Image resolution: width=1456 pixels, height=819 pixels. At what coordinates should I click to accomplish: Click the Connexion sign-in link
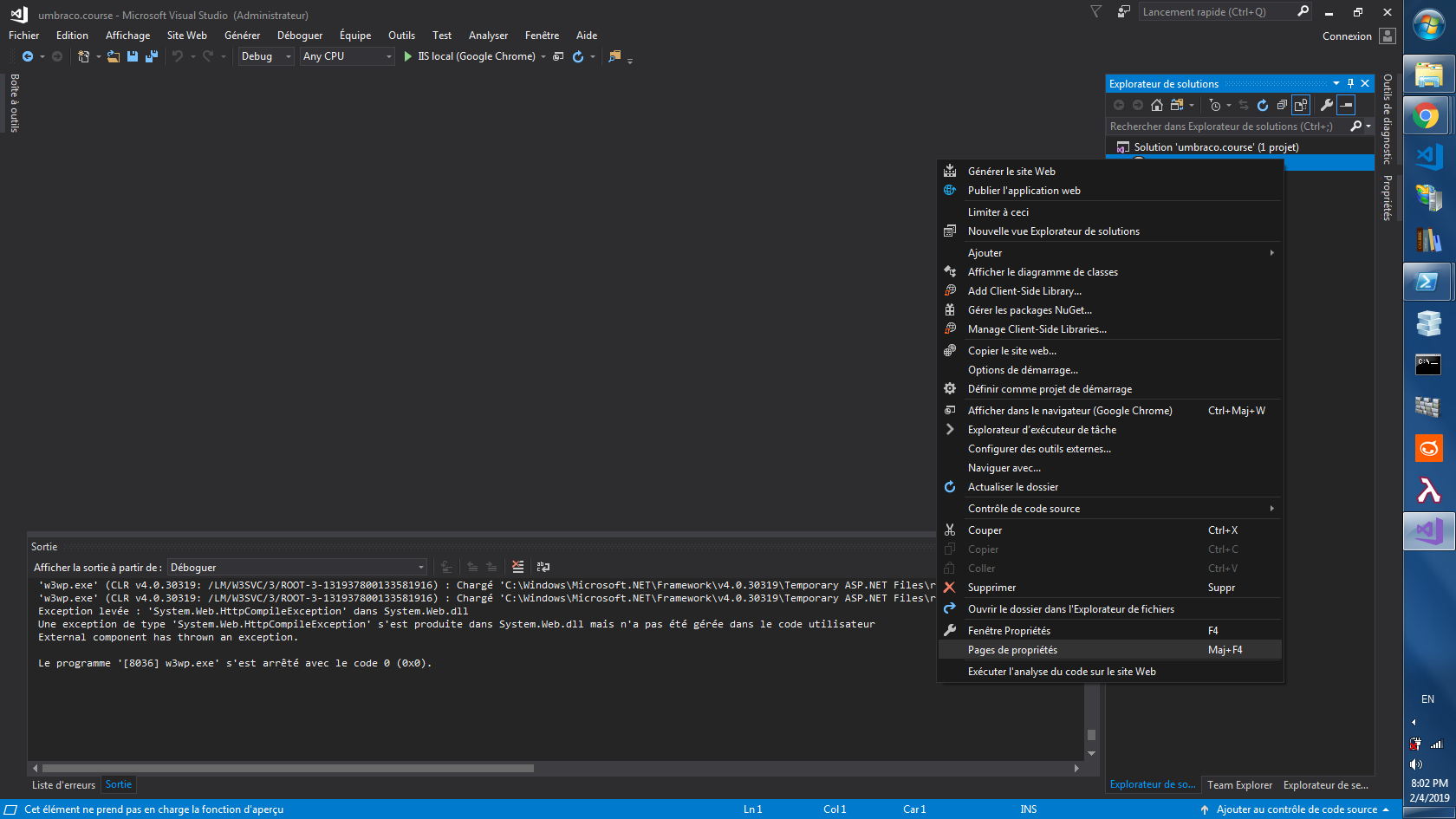coord(1347,36)
